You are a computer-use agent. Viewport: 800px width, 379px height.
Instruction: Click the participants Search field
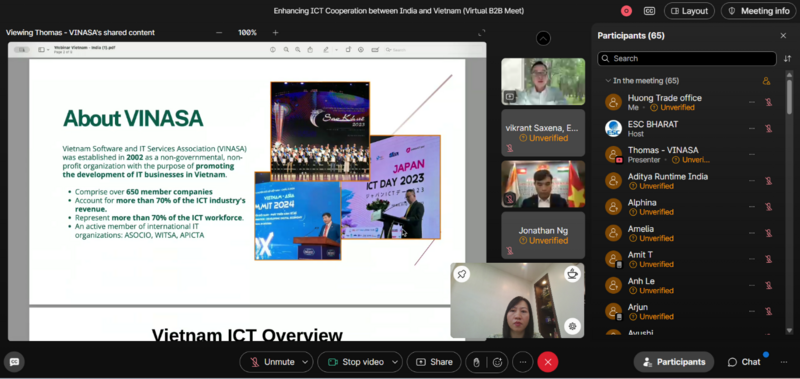click(x=687, y=59)
